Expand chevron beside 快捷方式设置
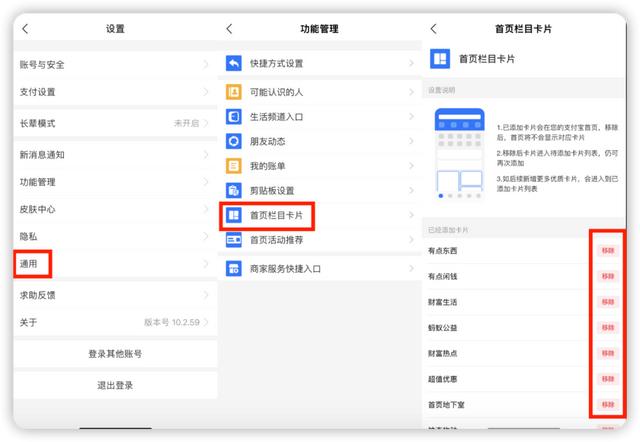Viewport: 640px width, 442px height. [411, 63]
